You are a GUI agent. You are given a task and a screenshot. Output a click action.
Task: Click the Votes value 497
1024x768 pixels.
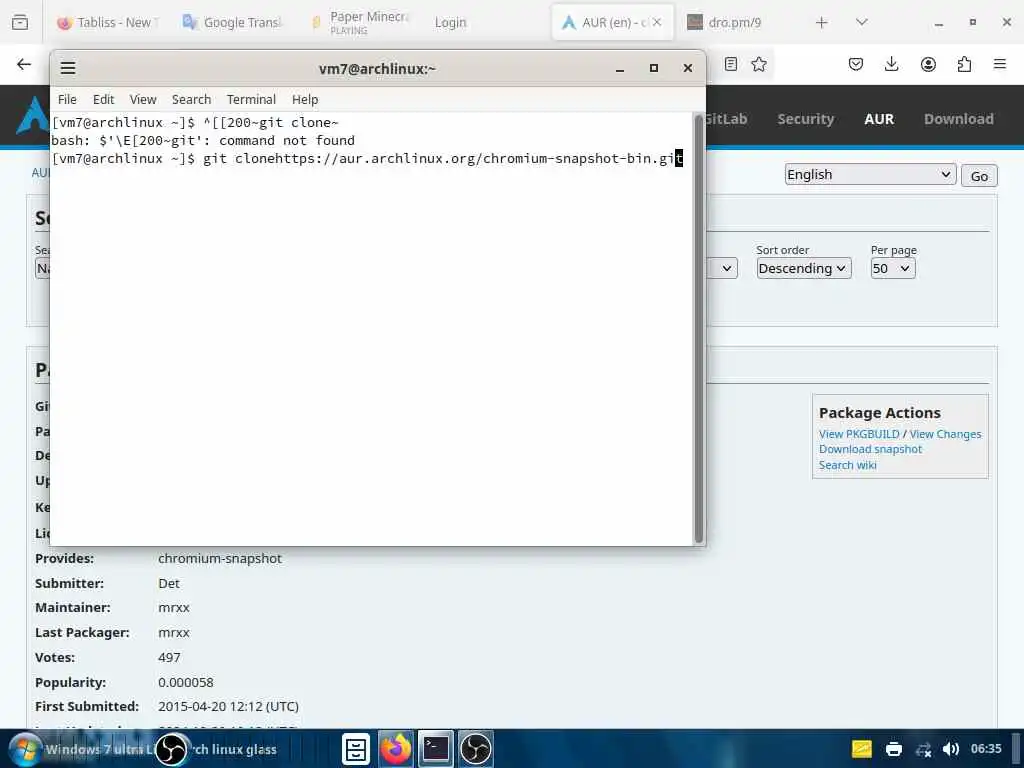pos(169,658)
